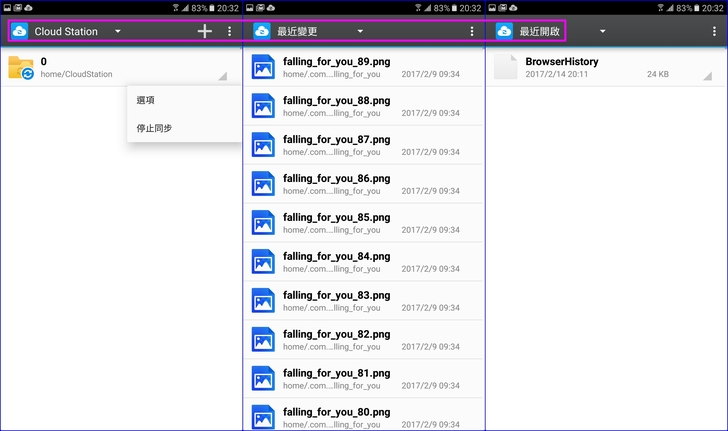
Task: Open overflow menu in 最近開啟 panel
Action: click(714, 31)
